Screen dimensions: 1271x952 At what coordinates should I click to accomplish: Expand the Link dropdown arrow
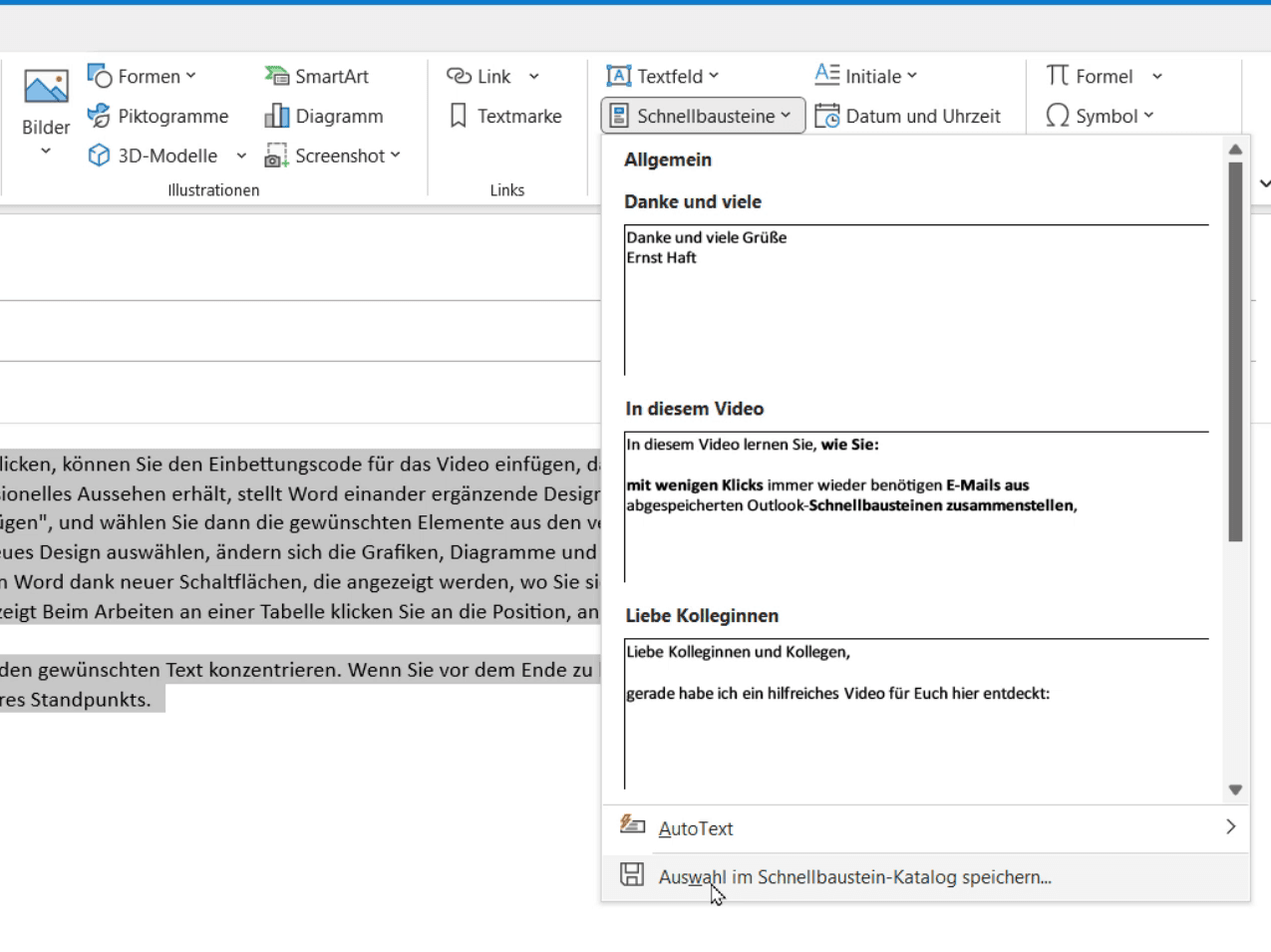click(x=534, y=77)
